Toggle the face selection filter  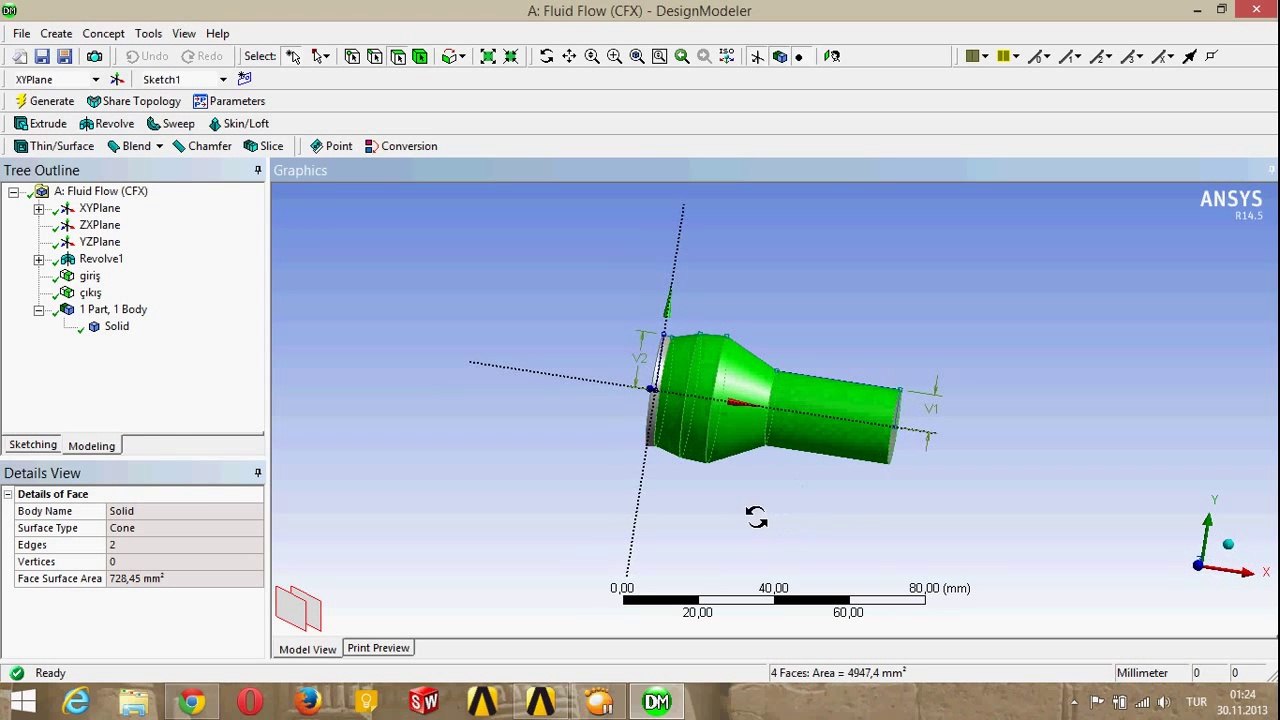point(397,56)
